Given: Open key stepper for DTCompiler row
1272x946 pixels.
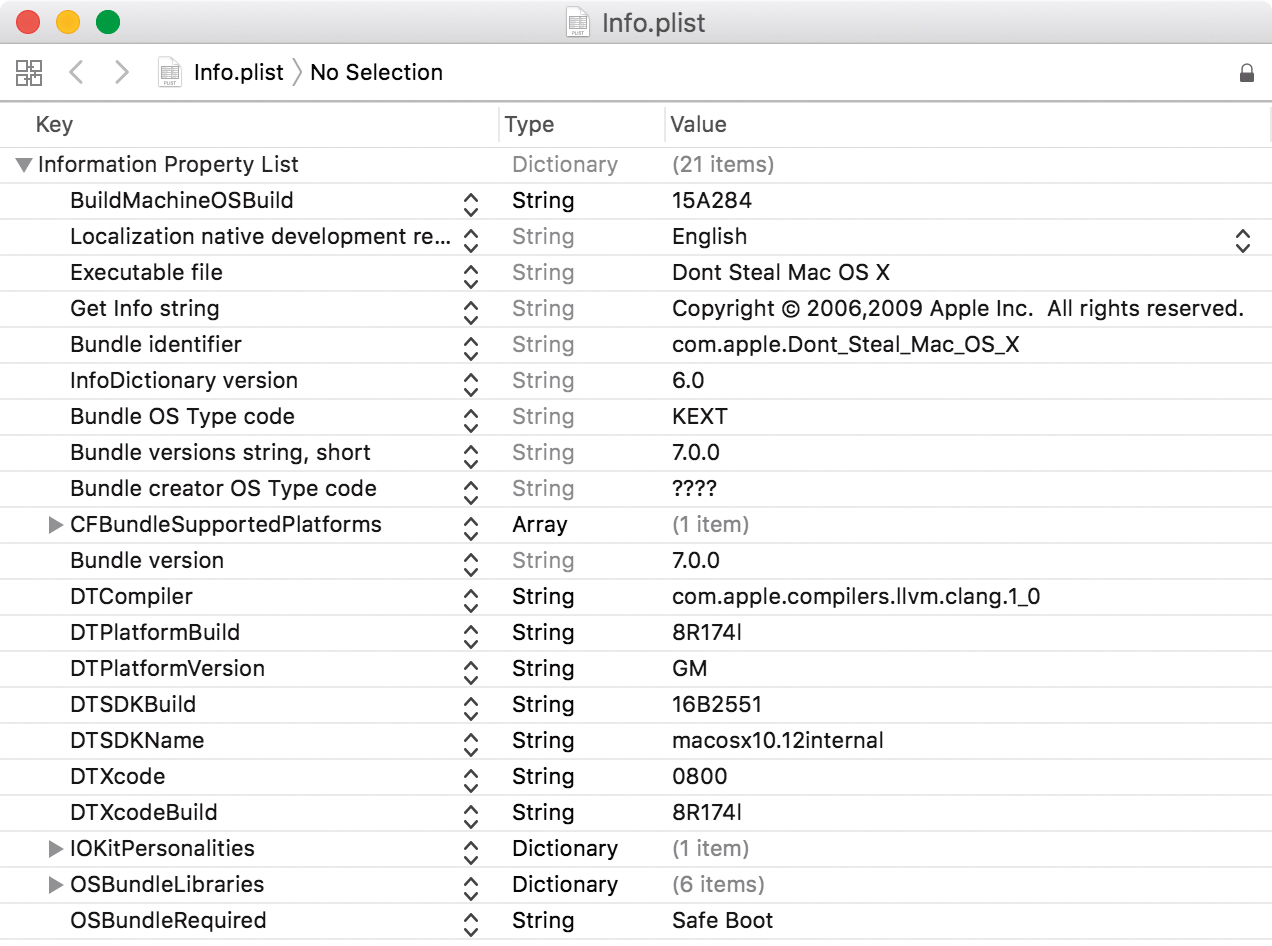Looking at the screenshot, I should point(471,601).
